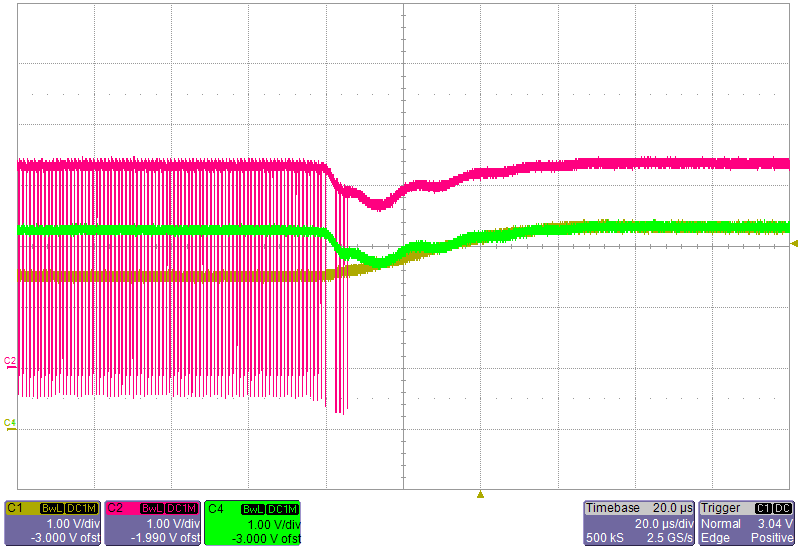Open the Trigger descriptor label

pyautogui.click(x=720, y=508)
